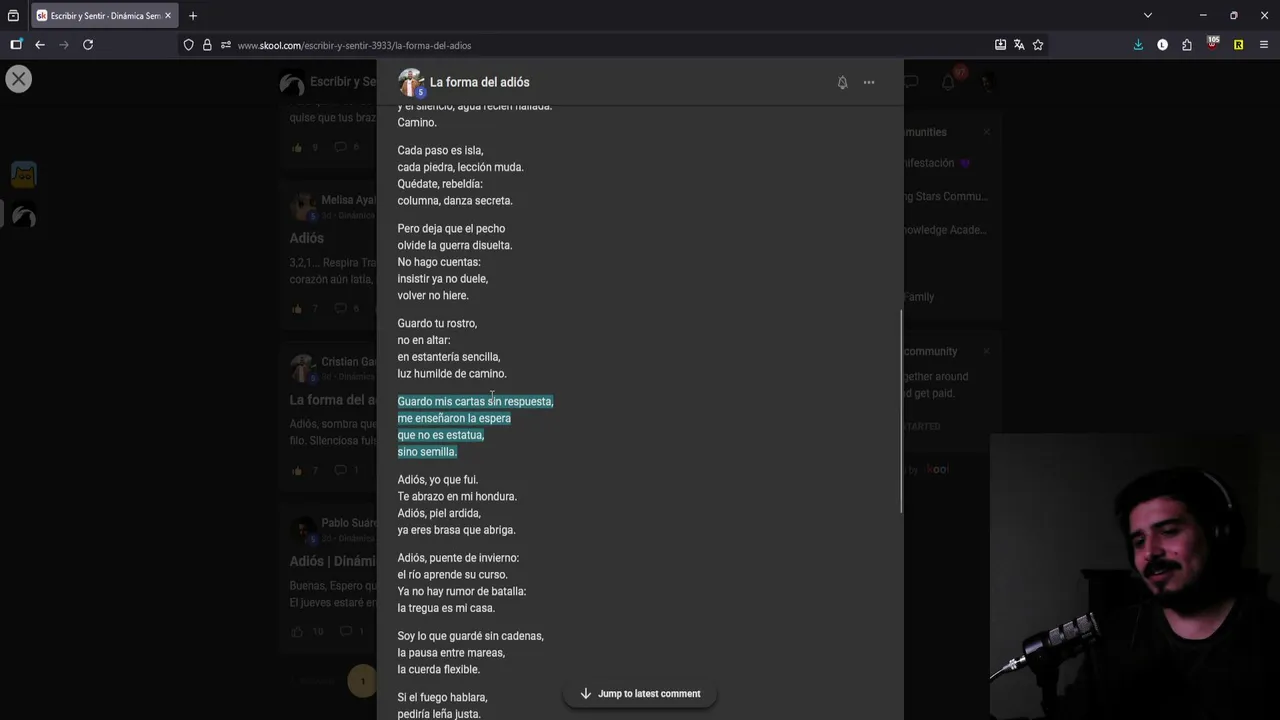The width and height of the screenshot is (1280, 720).
Task: Click the site security lock icon
Action: (207, 45)
